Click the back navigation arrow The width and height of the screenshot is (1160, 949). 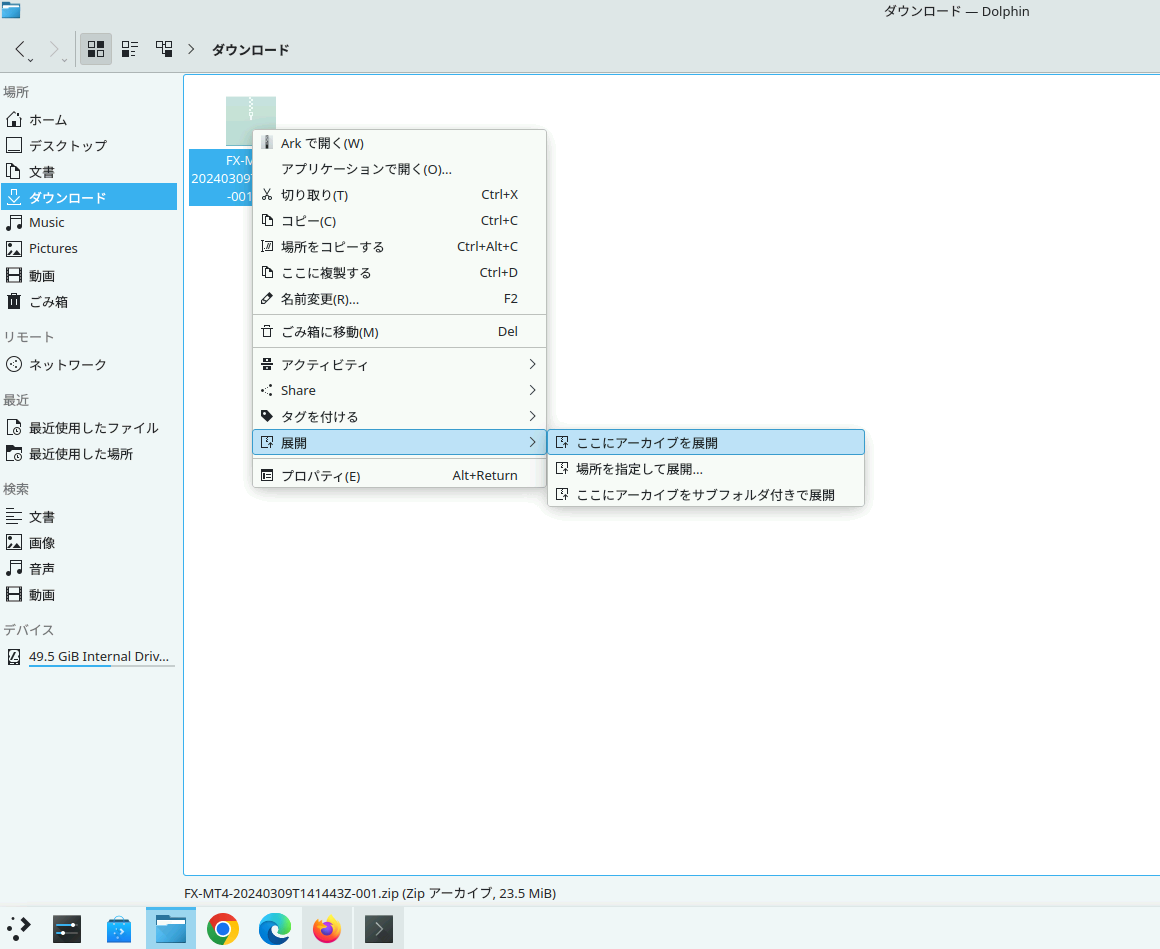22,48
